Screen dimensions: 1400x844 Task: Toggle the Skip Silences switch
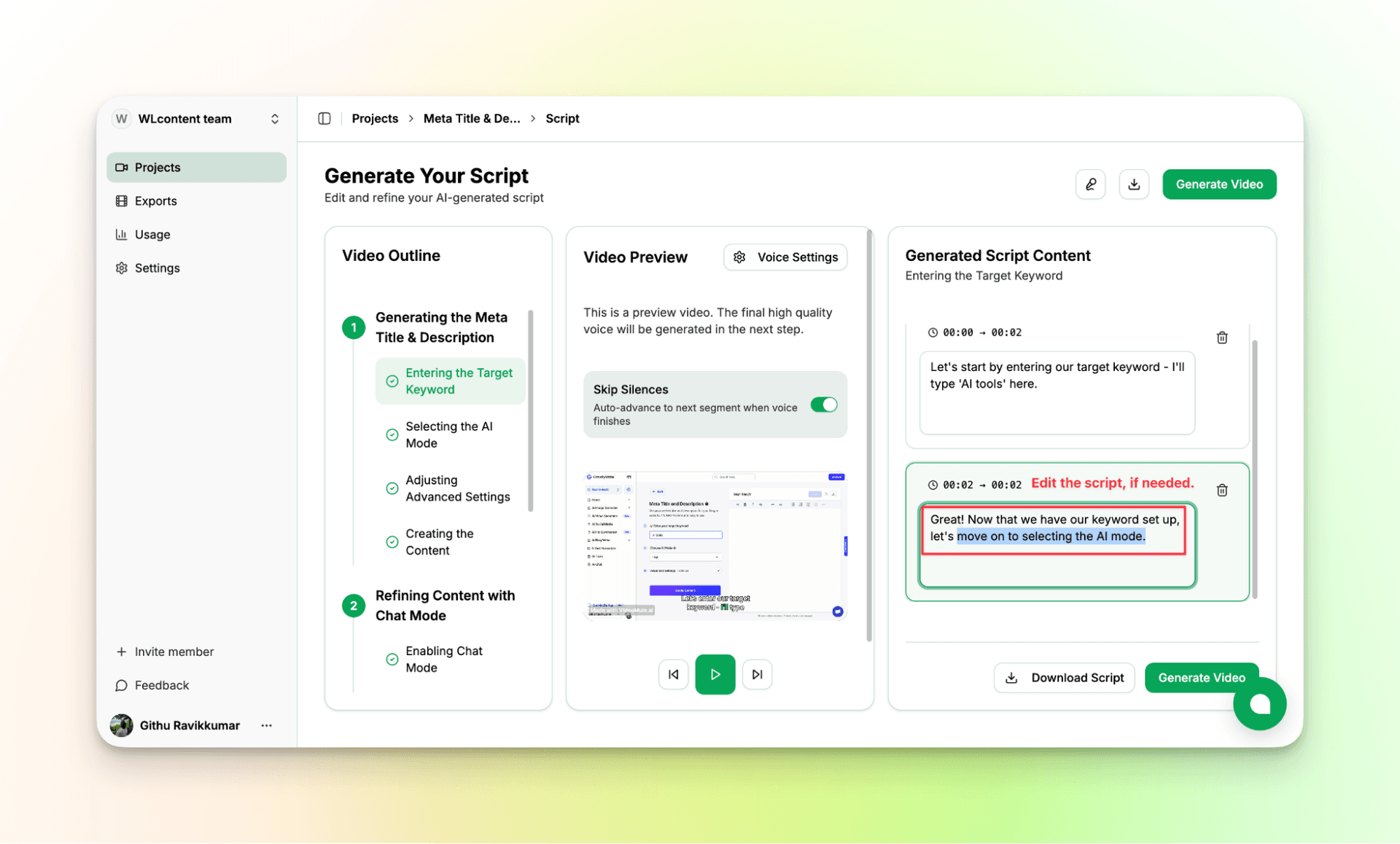coord(824,405)
